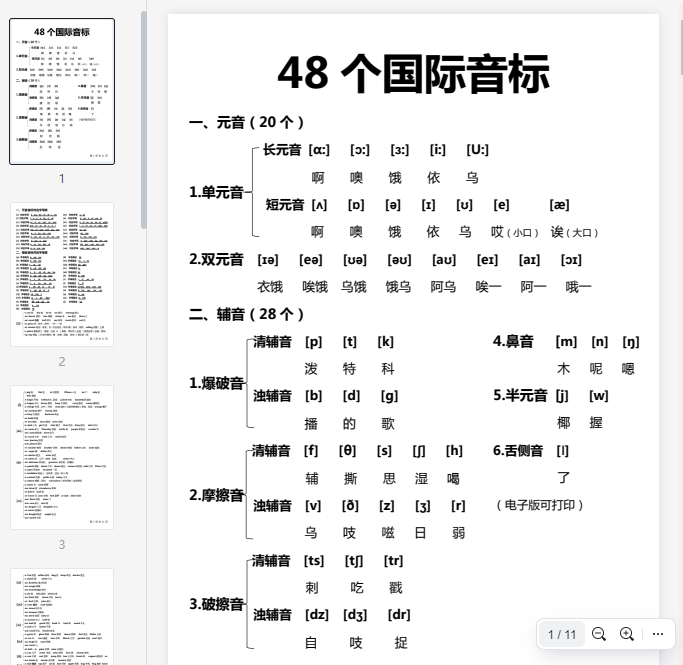Click the label 3.破擦音
Image resolution: width=683 pixels, height=665 pixels.
click(x=216, y=604)
